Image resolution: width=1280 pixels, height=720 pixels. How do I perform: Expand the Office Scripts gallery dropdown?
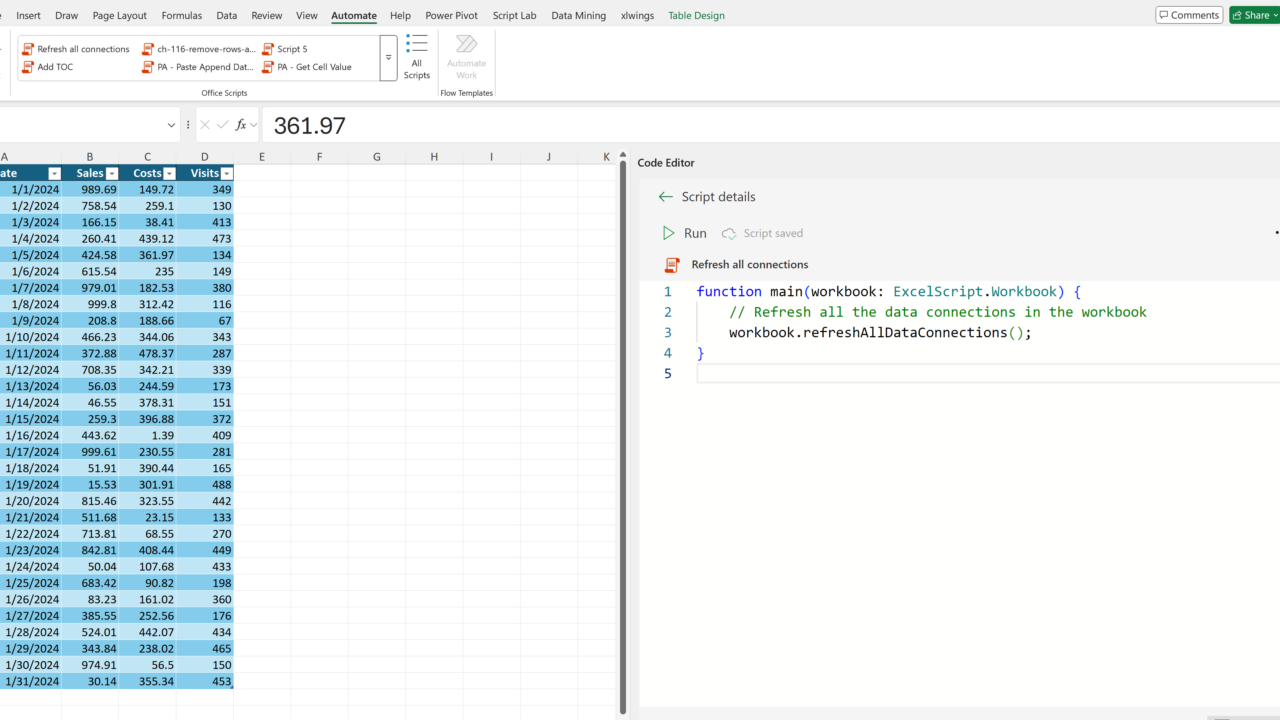tap(388, 58)
